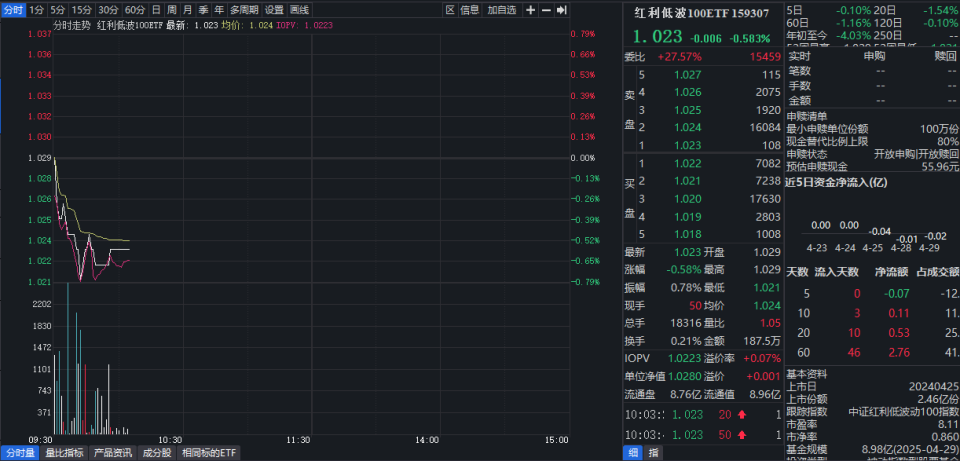The width and height of the screenshot is (960, 461).
Task: Click the 单位净值 value 1.0280
Action: pos(685,376)
